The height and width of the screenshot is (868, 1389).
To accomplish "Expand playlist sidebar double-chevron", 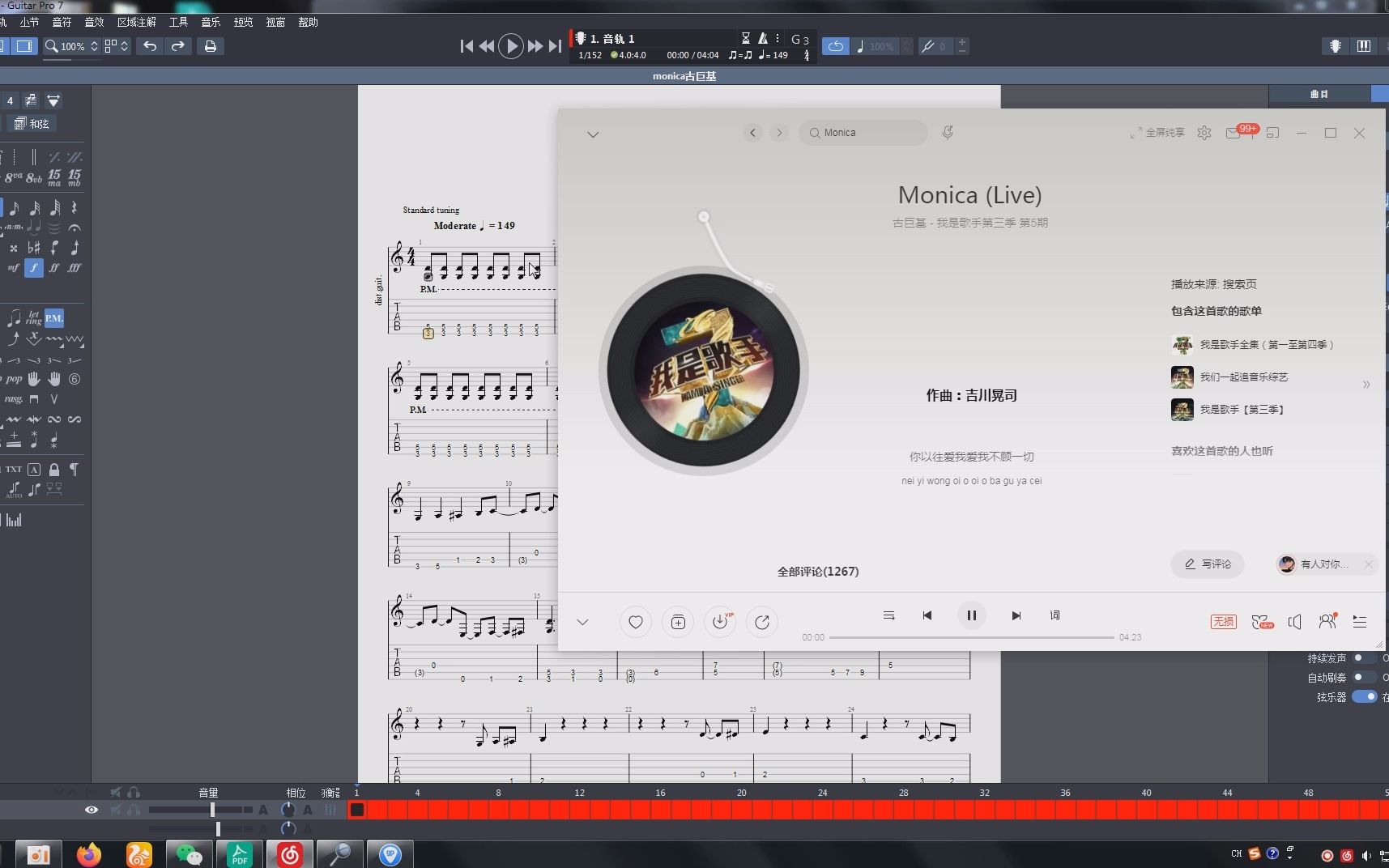I will coord(1366,385).
